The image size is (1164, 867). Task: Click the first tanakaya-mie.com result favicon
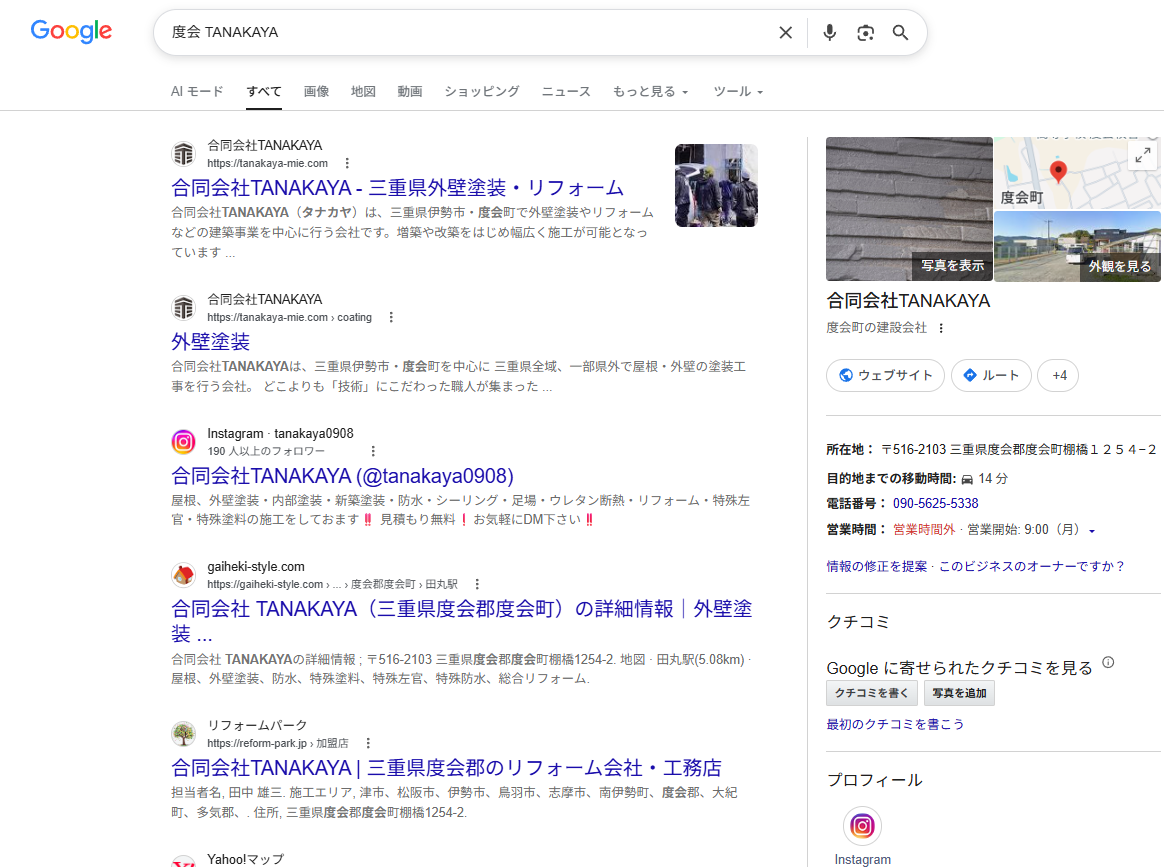[183, 154]
